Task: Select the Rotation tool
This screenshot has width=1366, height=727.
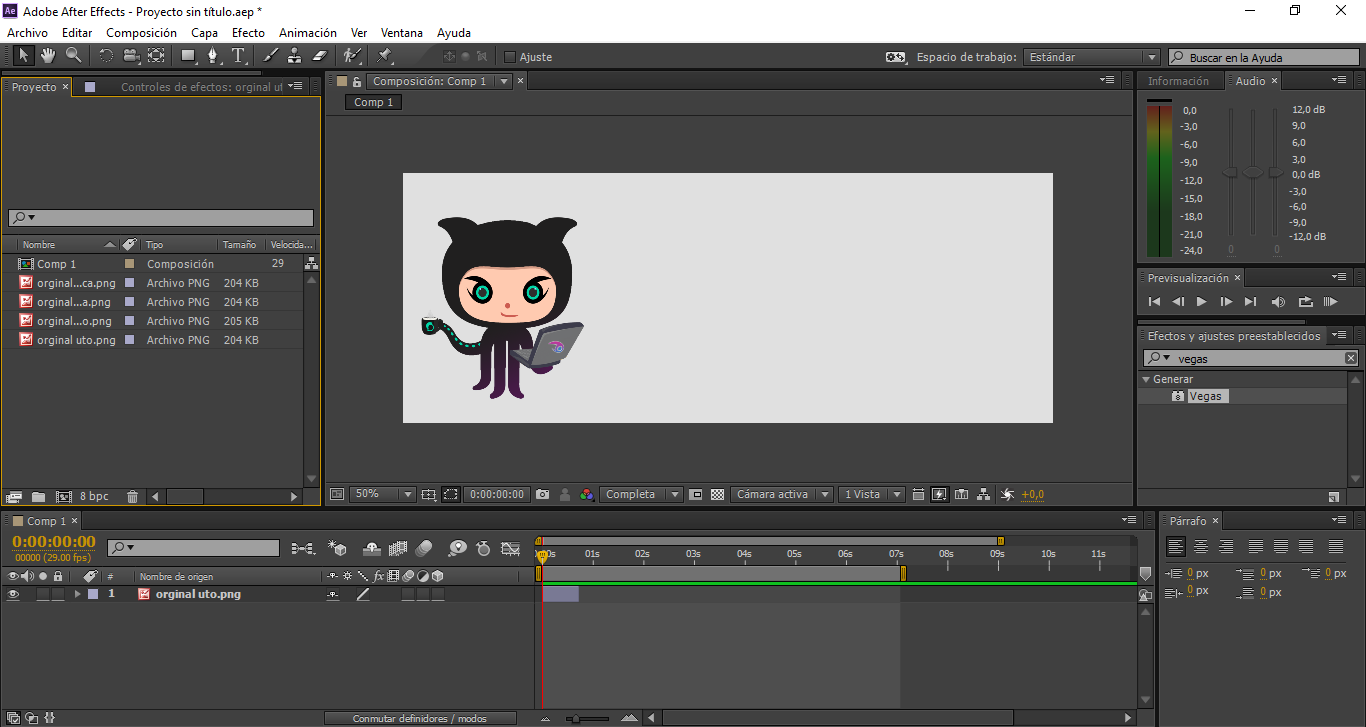Action: pos(106,56)
